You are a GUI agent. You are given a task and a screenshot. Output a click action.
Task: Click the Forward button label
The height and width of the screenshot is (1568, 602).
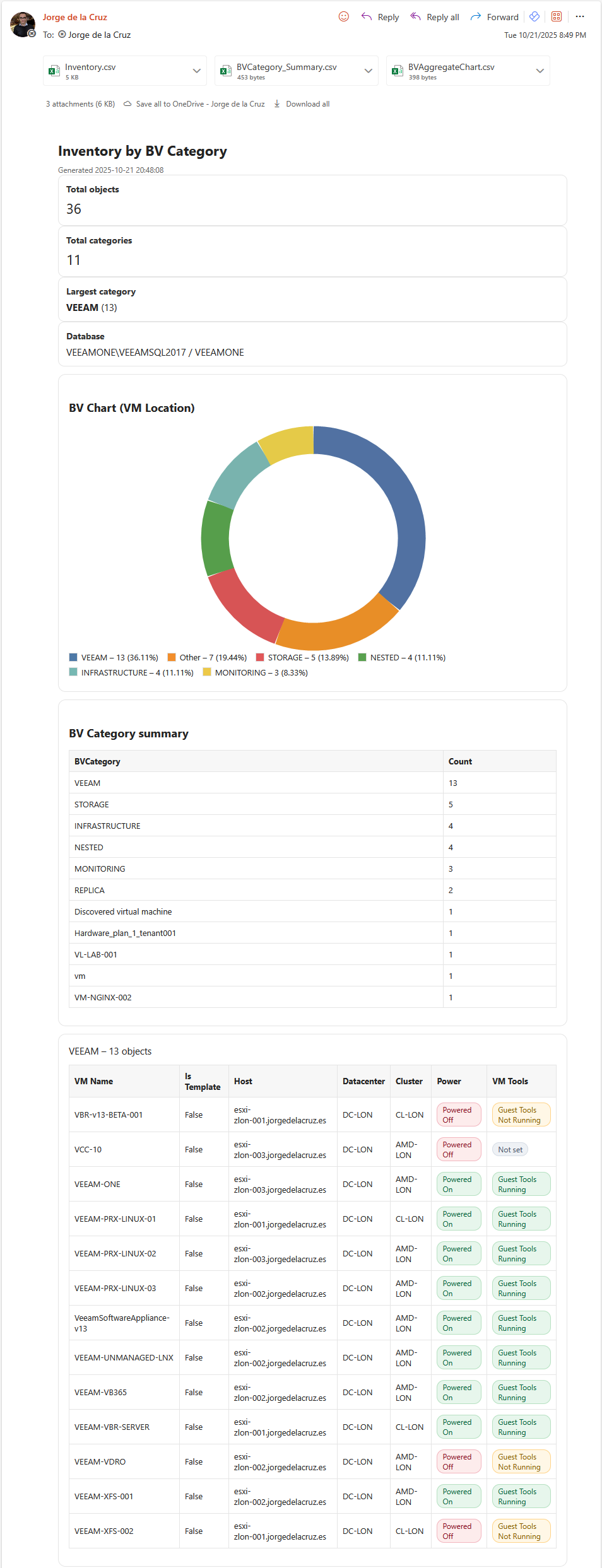pos(502,17)
